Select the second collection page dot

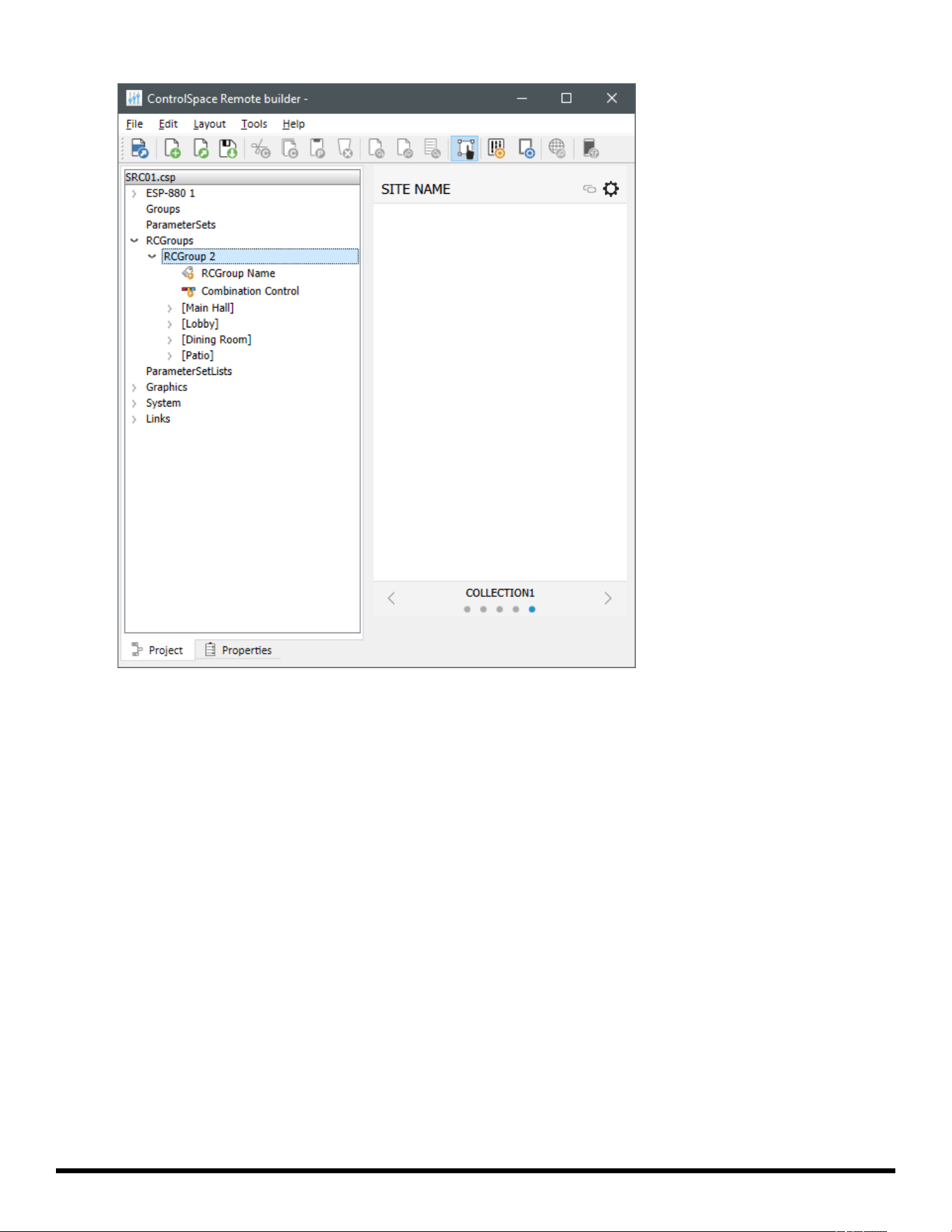click(483, 609)
